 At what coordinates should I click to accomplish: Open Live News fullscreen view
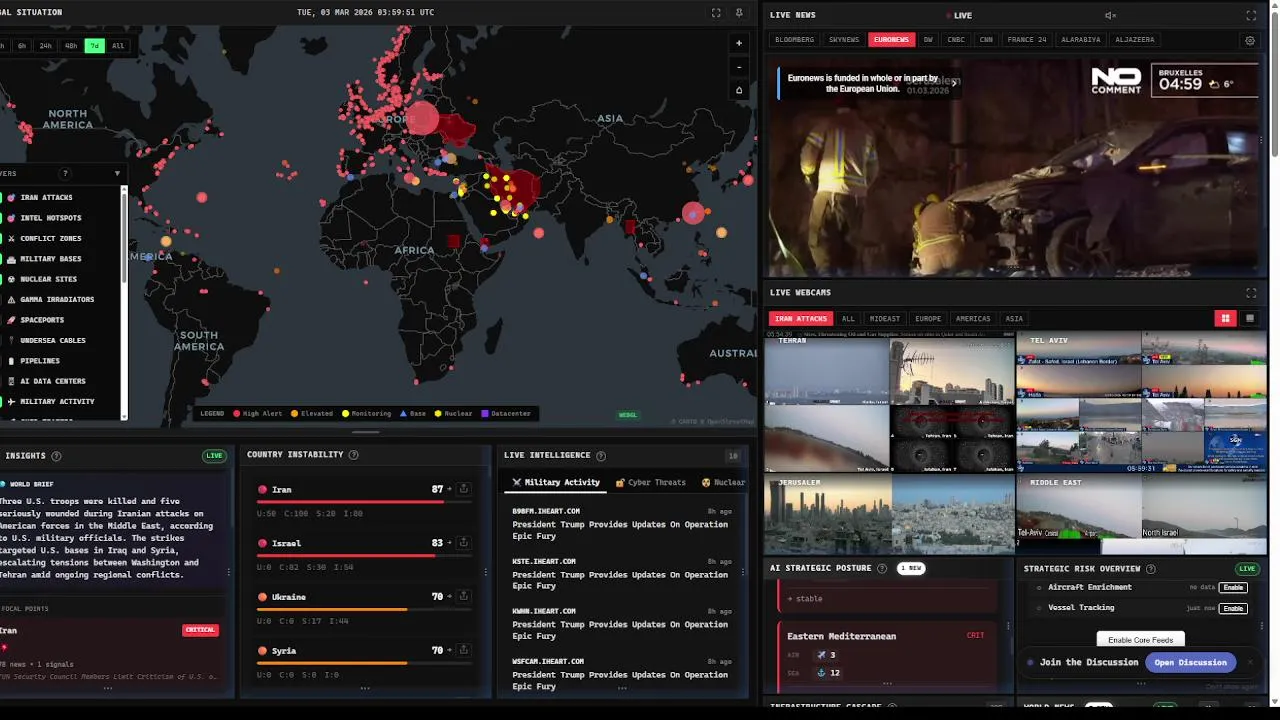click(1251, 15)
